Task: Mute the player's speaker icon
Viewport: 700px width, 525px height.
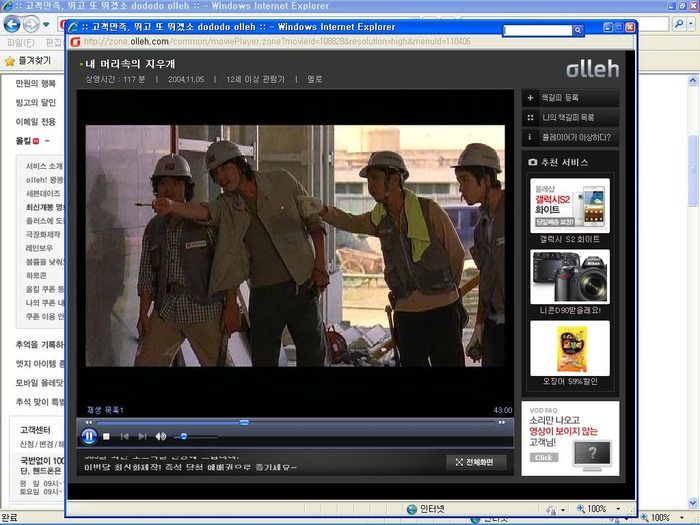Action: pos(161,436)
